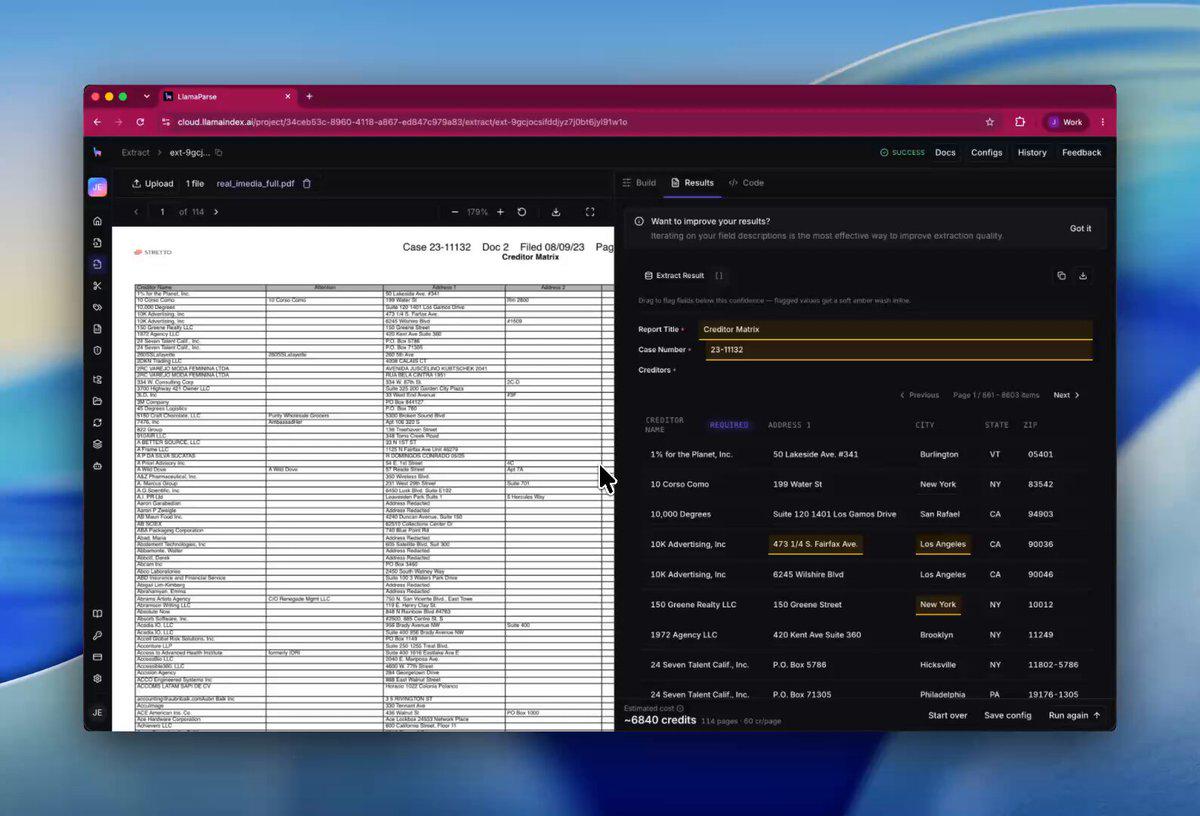The width and height of the screenshot is (1200, 816).
Task: Switch to the Build tab
Action: [639, 183]
